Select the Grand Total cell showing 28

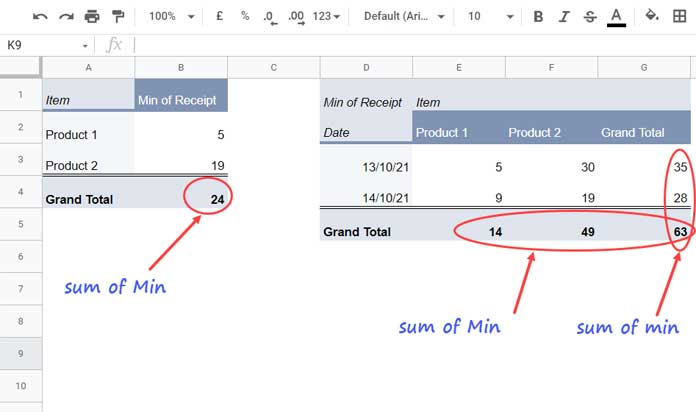pos(644,192)
